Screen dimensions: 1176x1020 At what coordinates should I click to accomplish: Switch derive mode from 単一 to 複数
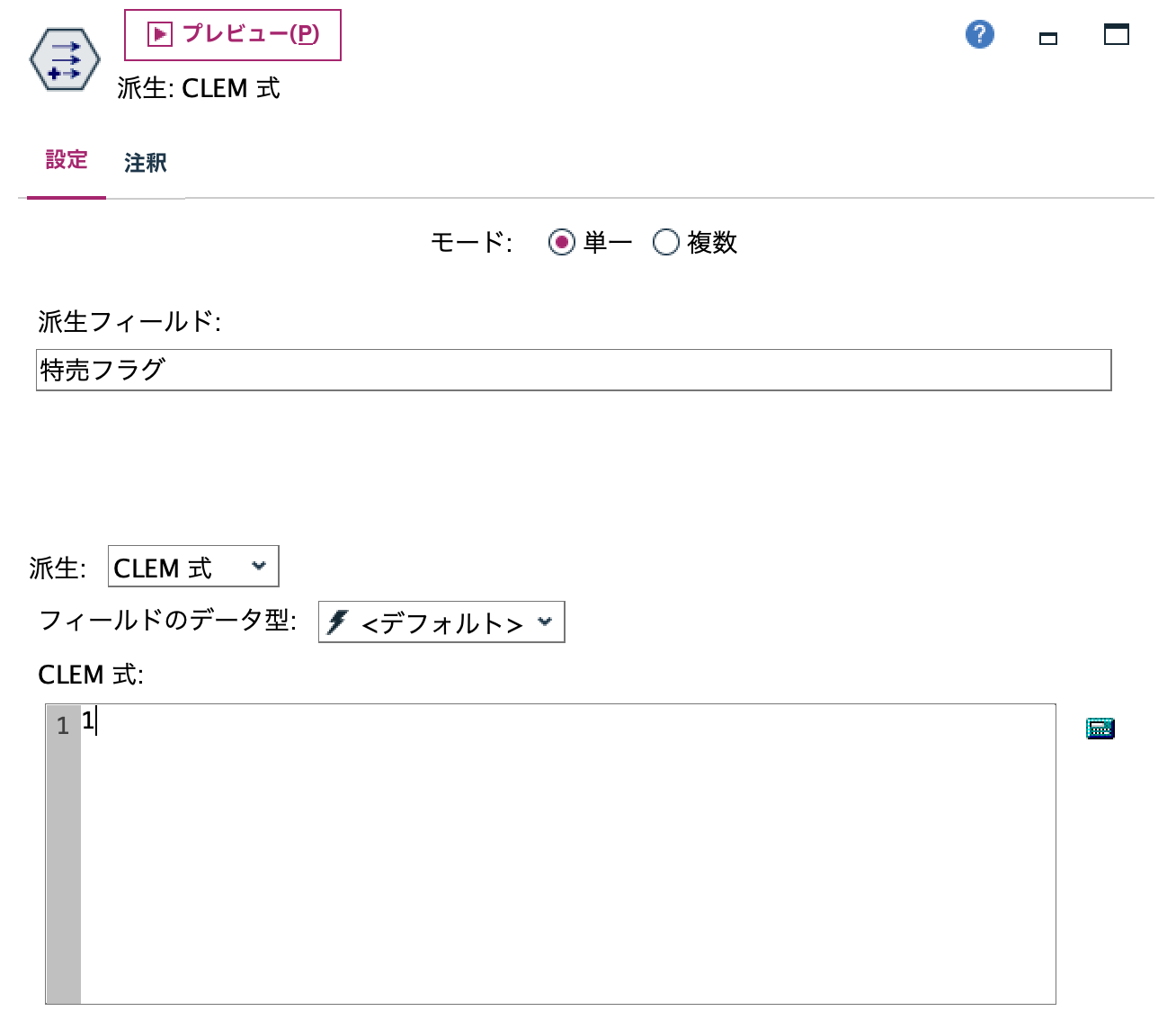(x=666, y=241)
